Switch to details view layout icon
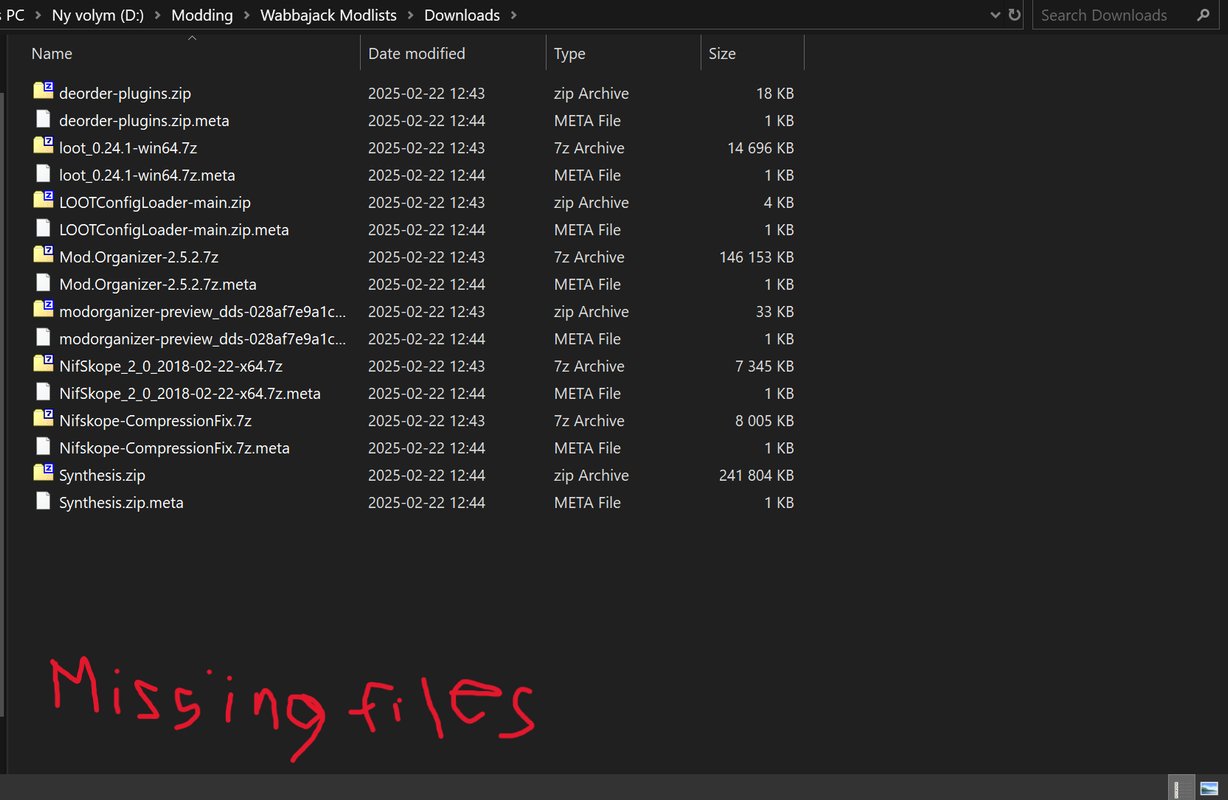Viewport: 1228px width, 800px height. pyautogui.click(x=1181, y=788)
